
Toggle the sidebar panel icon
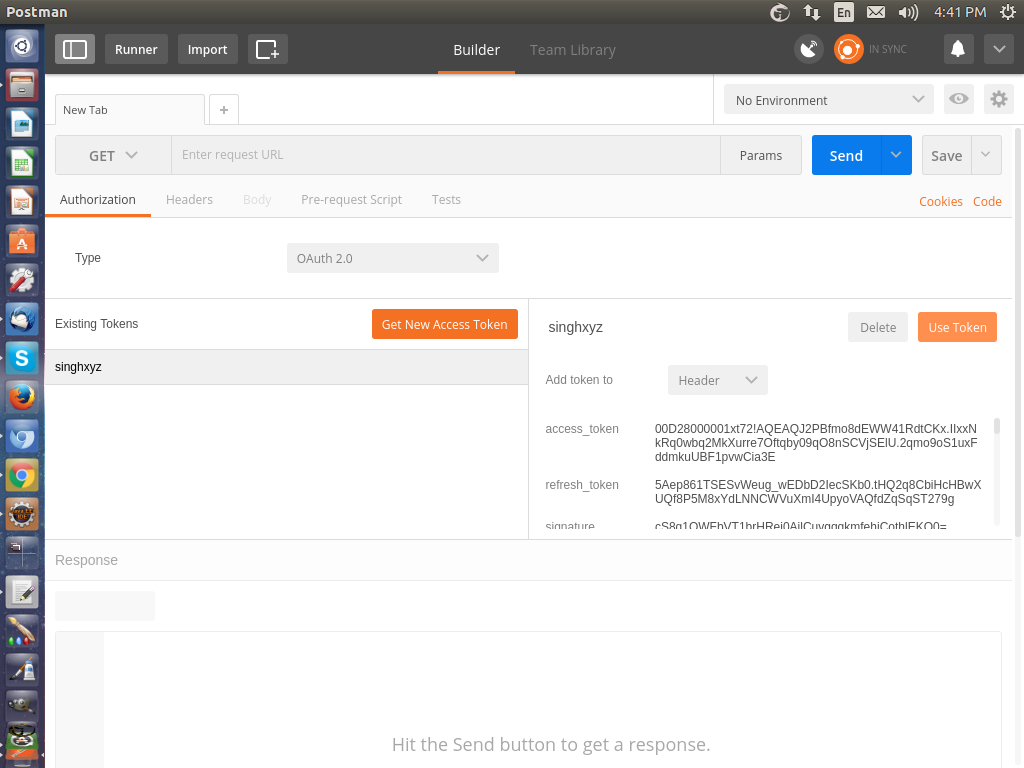tap(74, 50)
